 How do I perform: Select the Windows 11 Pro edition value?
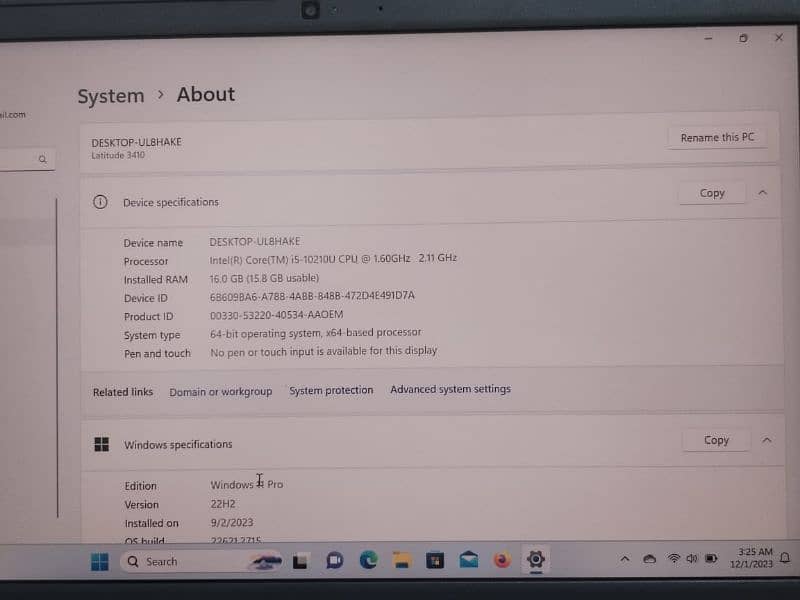(x=246, y=484)
